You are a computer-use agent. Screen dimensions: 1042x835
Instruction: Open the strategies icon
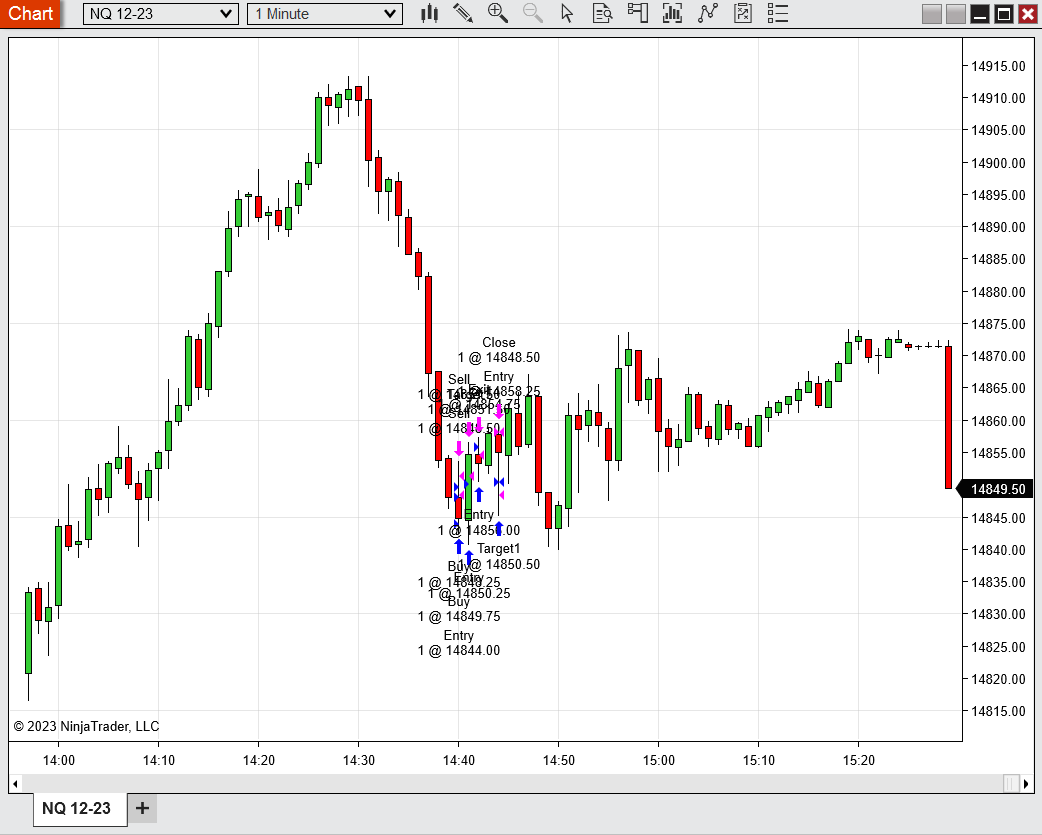(x=743, y=13)
